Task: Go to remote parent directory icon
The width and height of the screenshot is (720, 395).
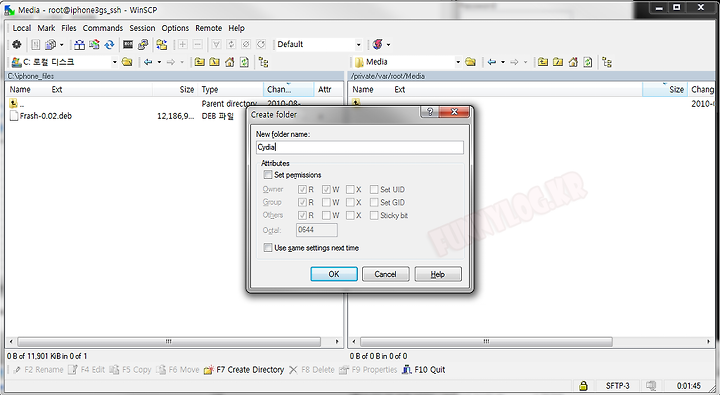Action: click(543, 62)
